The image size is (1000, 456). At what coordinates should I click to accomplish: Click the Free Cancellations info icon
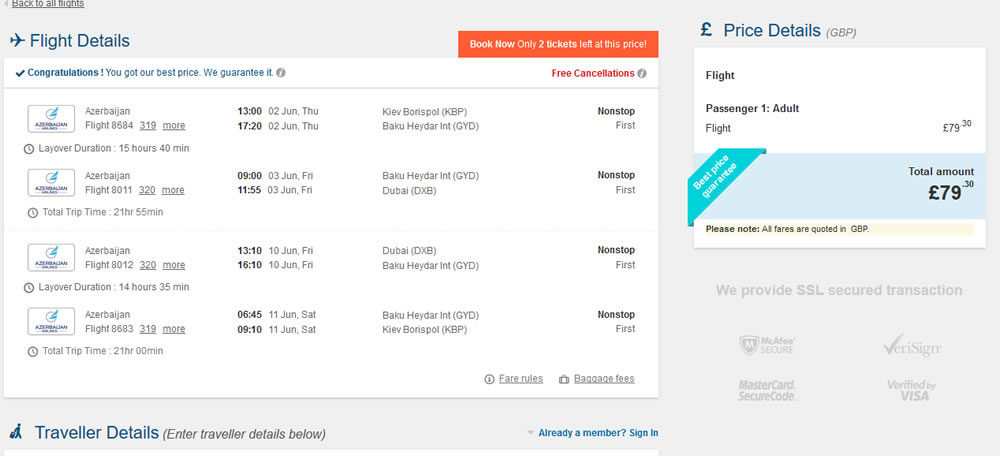(642, 73)
